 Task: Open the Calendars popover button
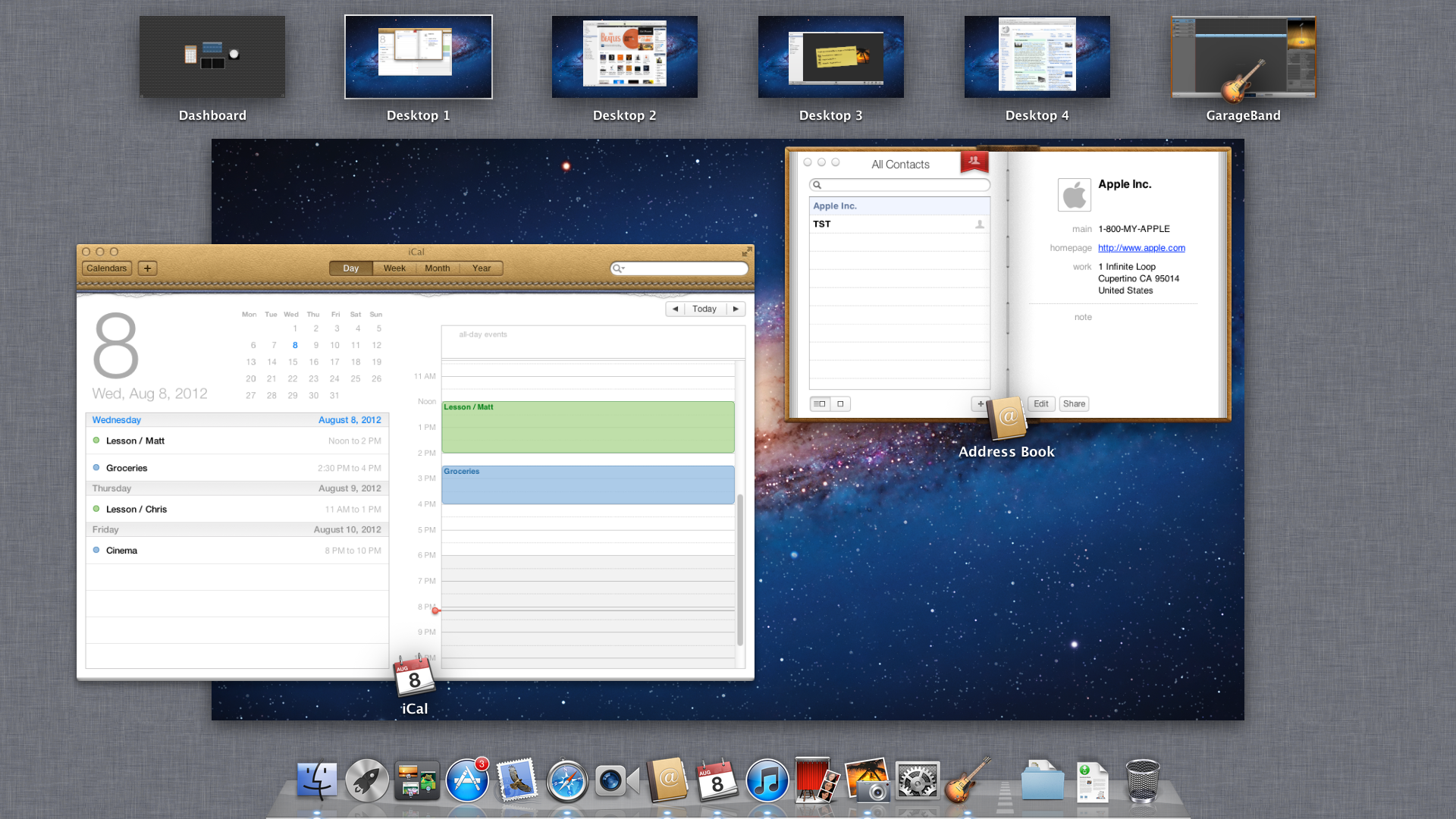[x=106, y=268]
